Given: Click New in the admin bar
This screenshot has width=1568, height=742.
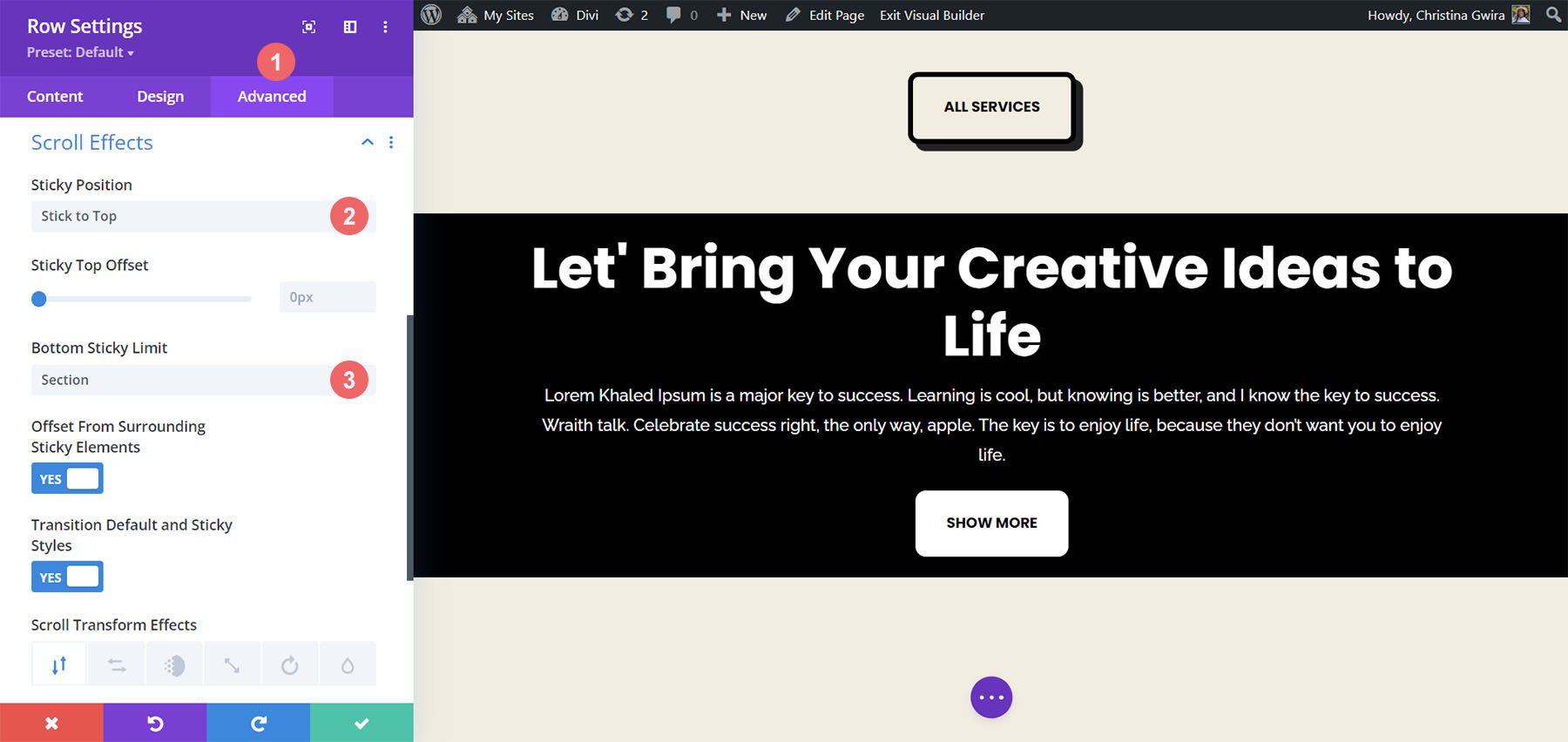Looking at the screenshot, I should pyautogui.click(x=741, y=15).
